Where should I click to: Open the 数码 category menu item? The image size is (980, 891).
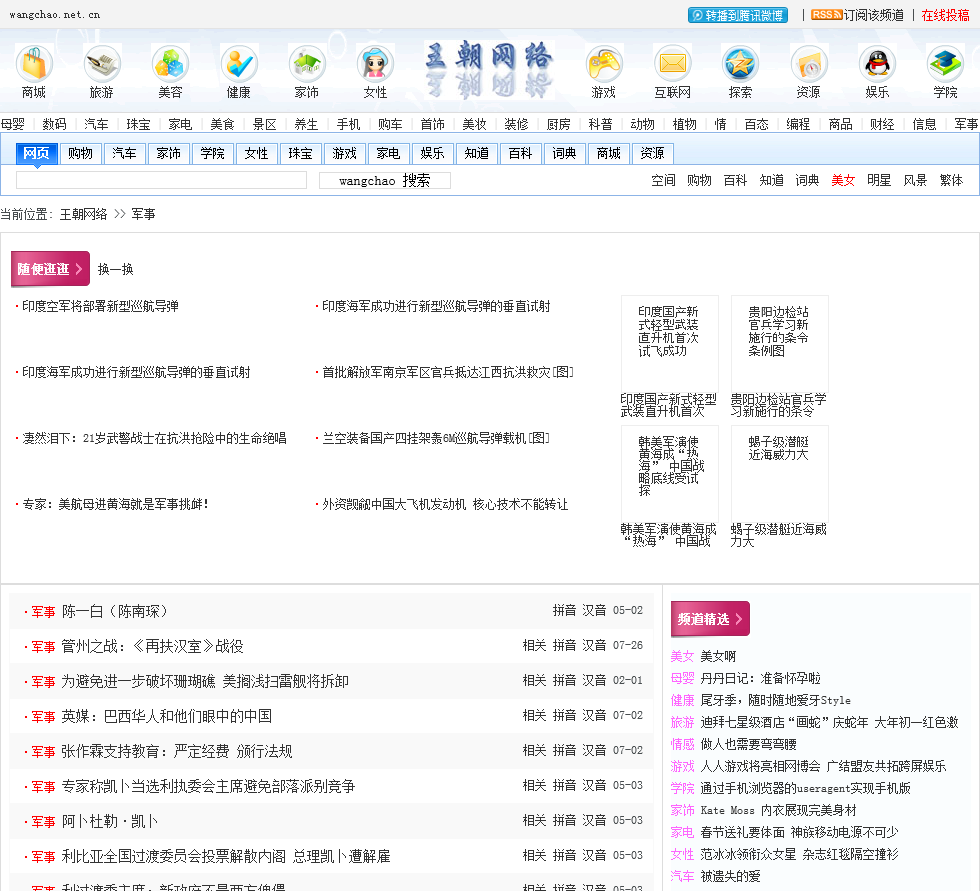pos(54,124)
